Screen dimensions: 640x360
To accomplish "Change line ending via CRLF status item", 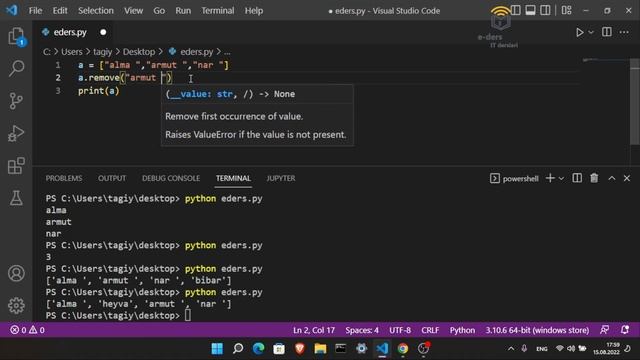I will click(430, 330).
